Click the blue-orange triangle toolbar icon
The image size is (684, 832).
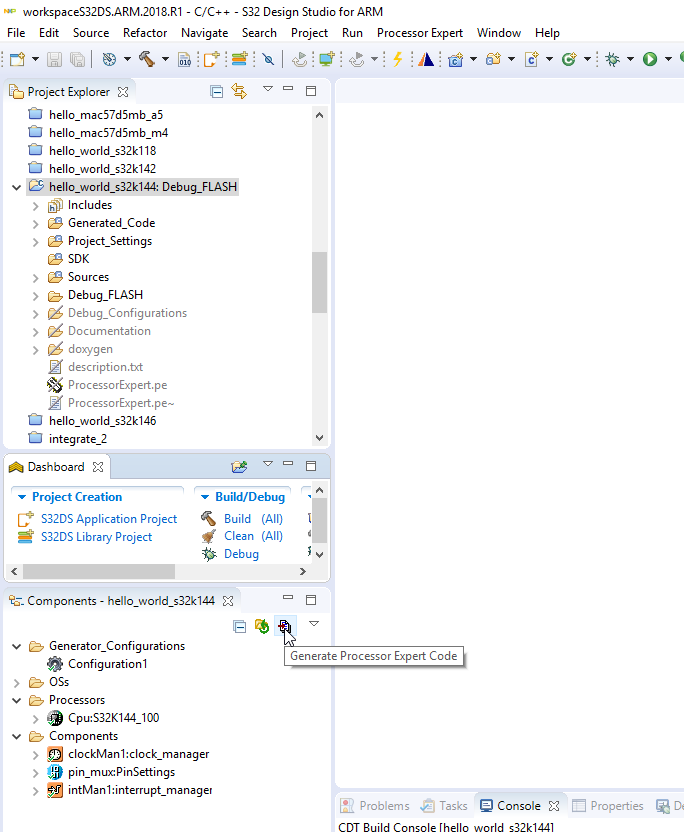426,59
